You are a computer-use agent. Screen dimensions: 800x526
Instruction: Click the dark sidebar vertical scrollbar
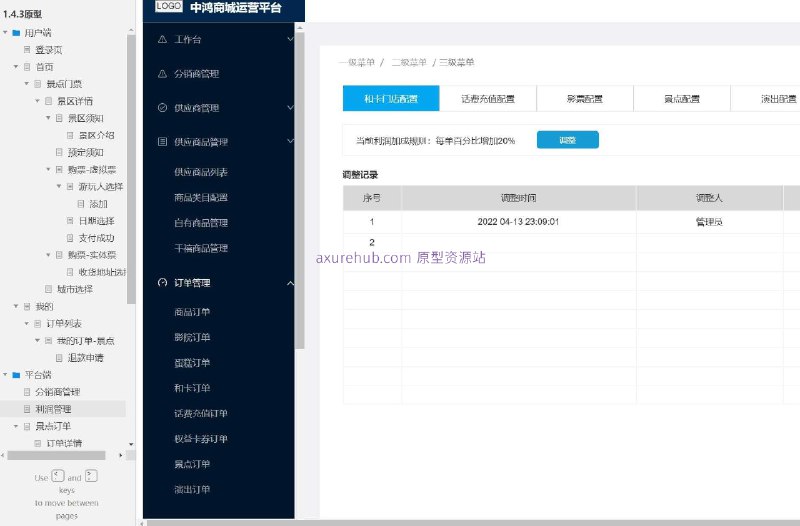pos(300,190)
